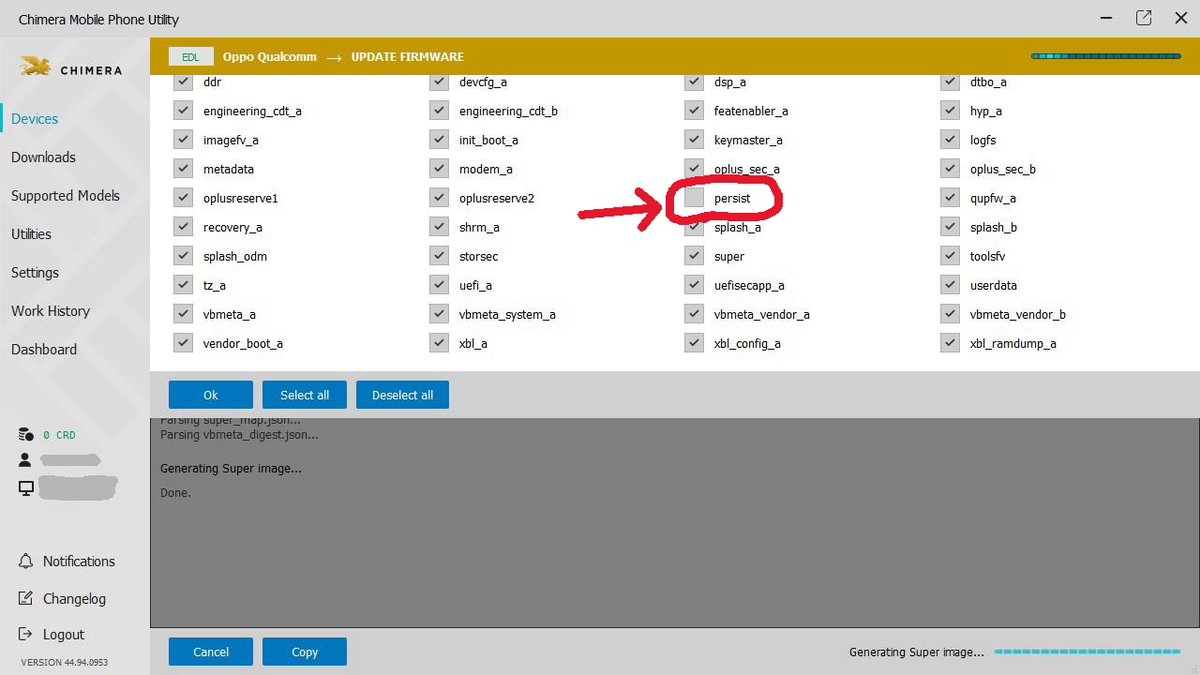This screenshot has height=675, width=1200.
Task: Open the Dashboard page
Action: click(44, 349)
